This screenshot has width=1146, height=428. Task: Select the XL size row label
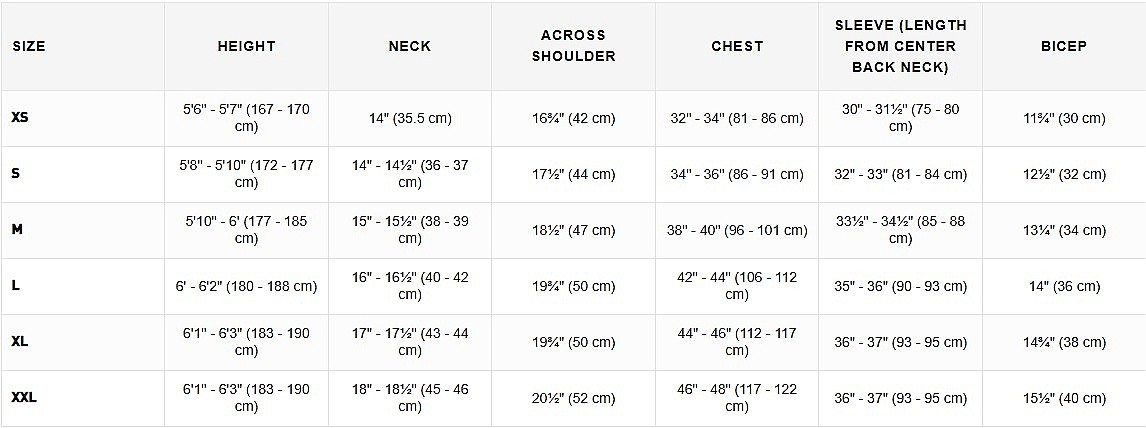[x=20, y=341]
